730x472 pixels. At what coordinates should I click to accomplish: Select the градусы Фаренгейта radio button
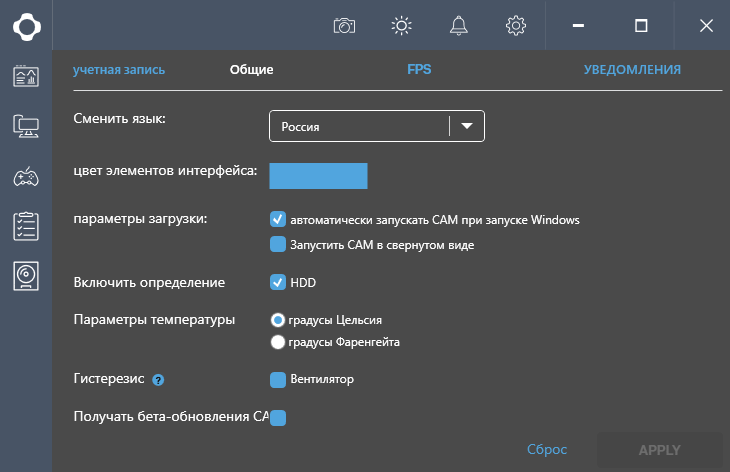tap(278, 342)
